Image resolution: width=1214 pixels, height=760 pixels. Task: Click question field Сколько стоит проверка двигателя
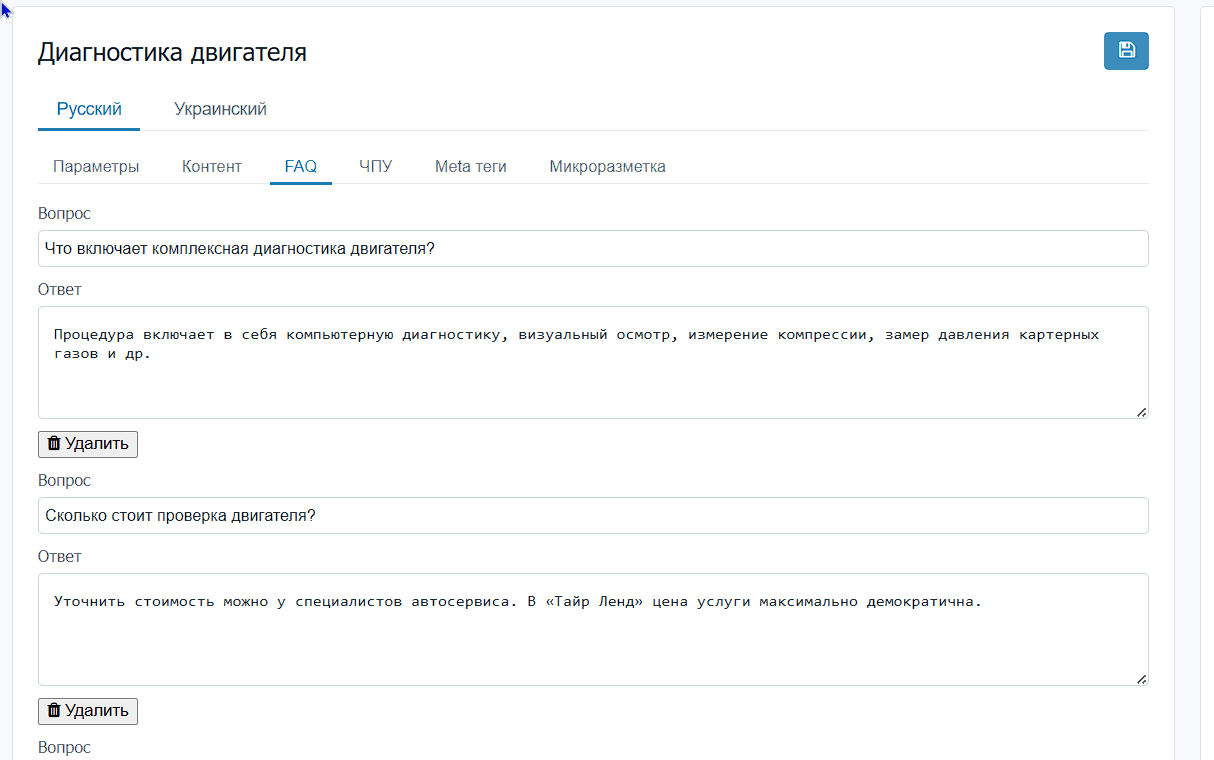[593, 516]
